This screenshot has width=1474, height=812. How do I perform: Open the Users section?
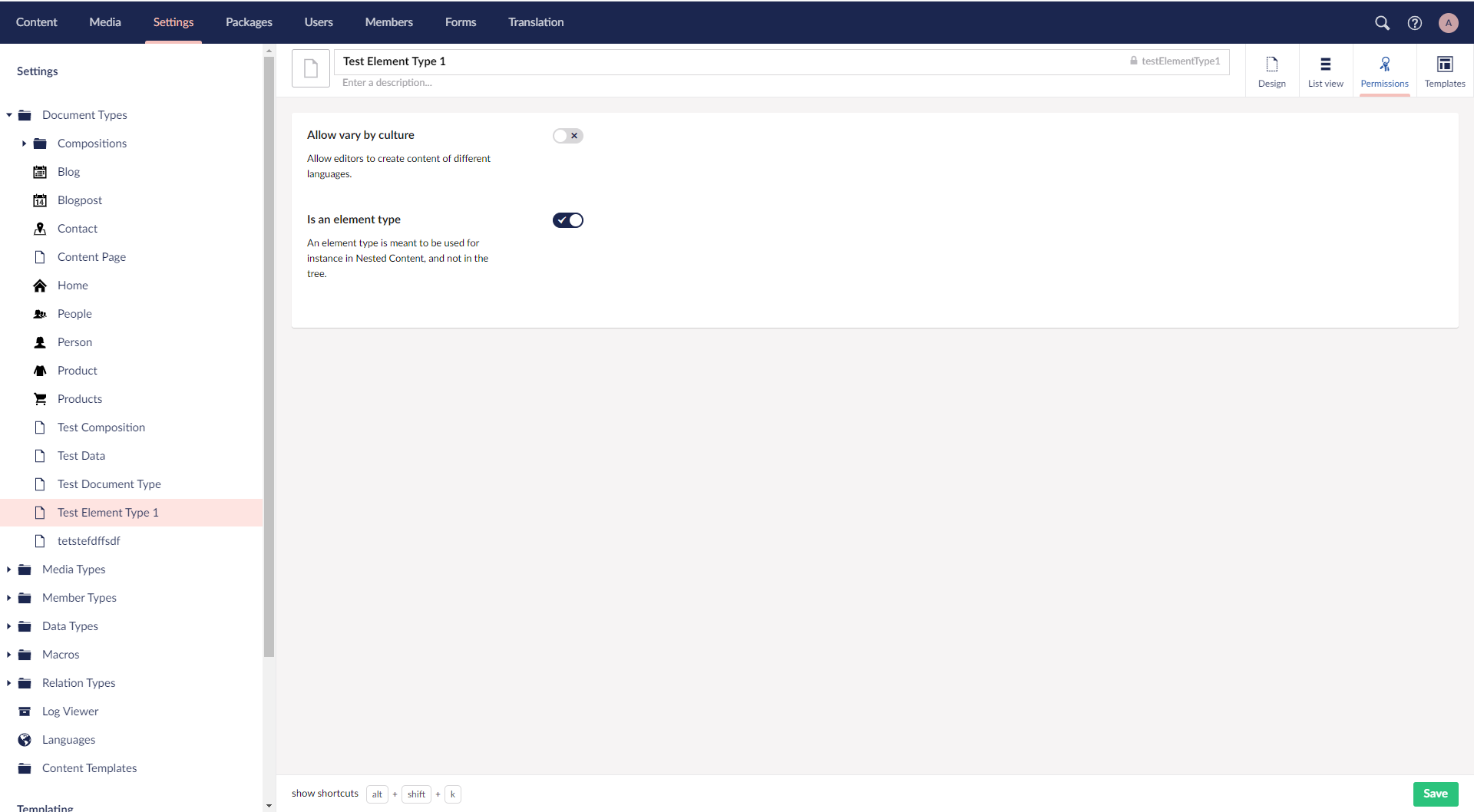319,22
